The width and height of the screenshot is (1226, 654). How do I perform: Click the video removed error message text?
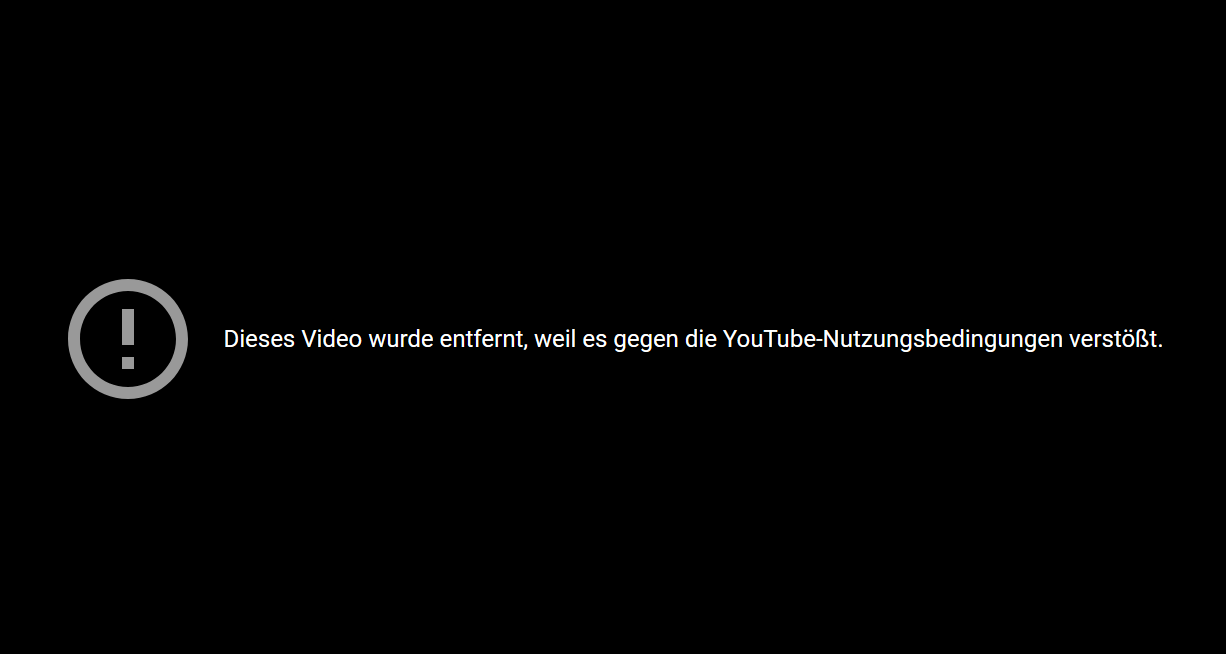coord(693,340)
